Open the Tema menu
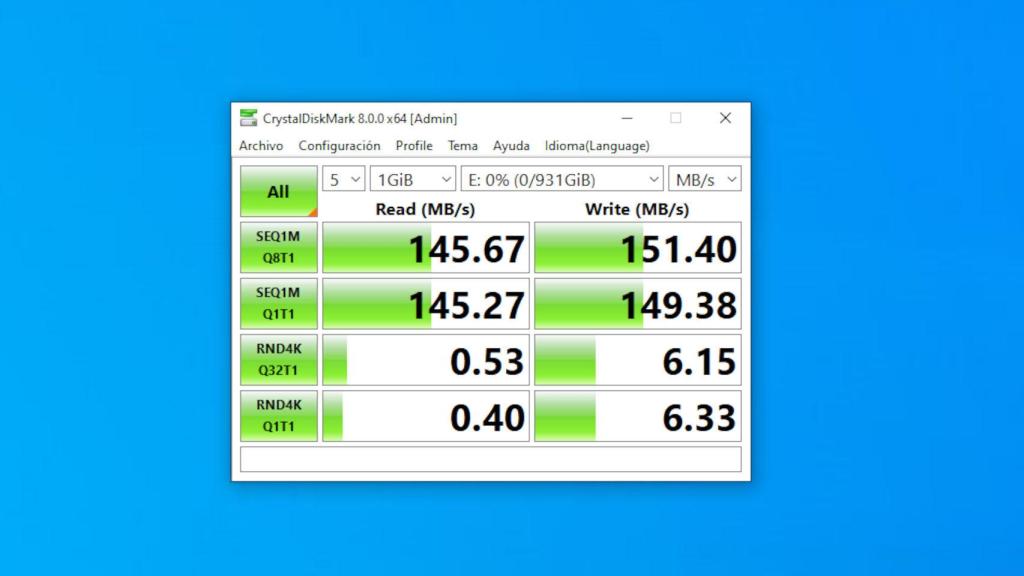 pyautogui.click(x=463, y=146)
